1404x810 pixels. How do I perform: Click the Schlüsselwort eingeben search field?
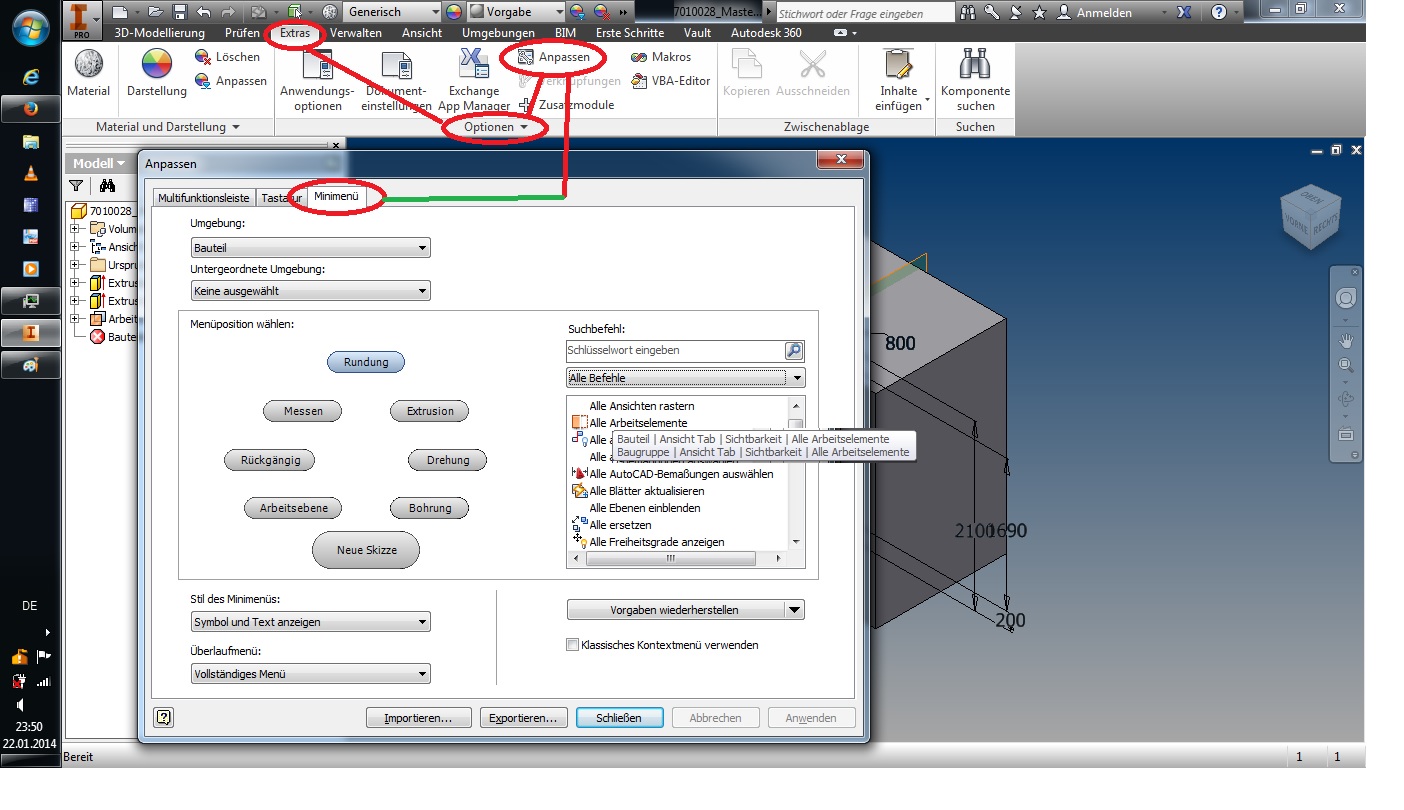pos(674,351)
